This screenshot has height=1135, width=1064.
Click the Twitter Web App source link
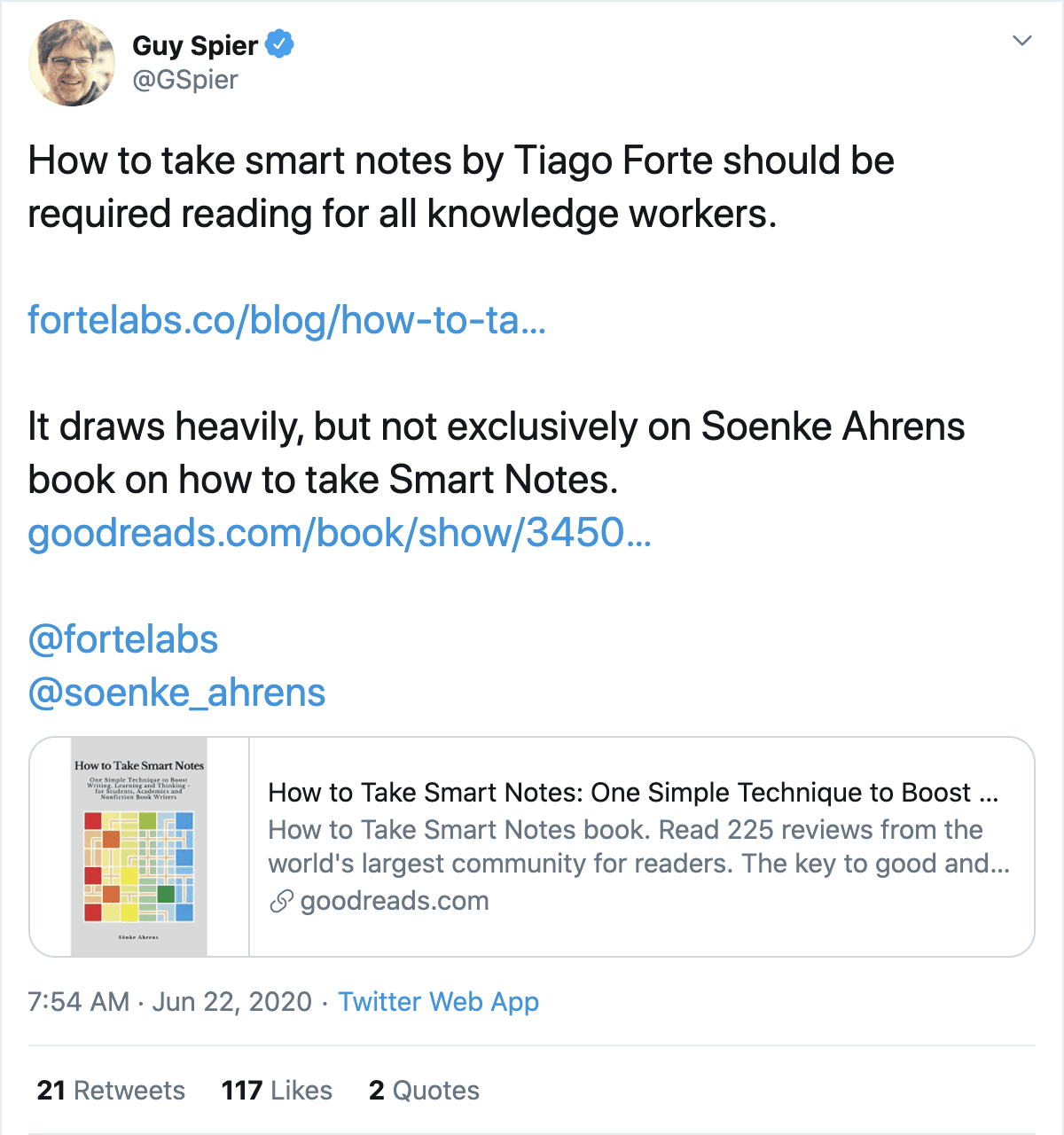438,1002
